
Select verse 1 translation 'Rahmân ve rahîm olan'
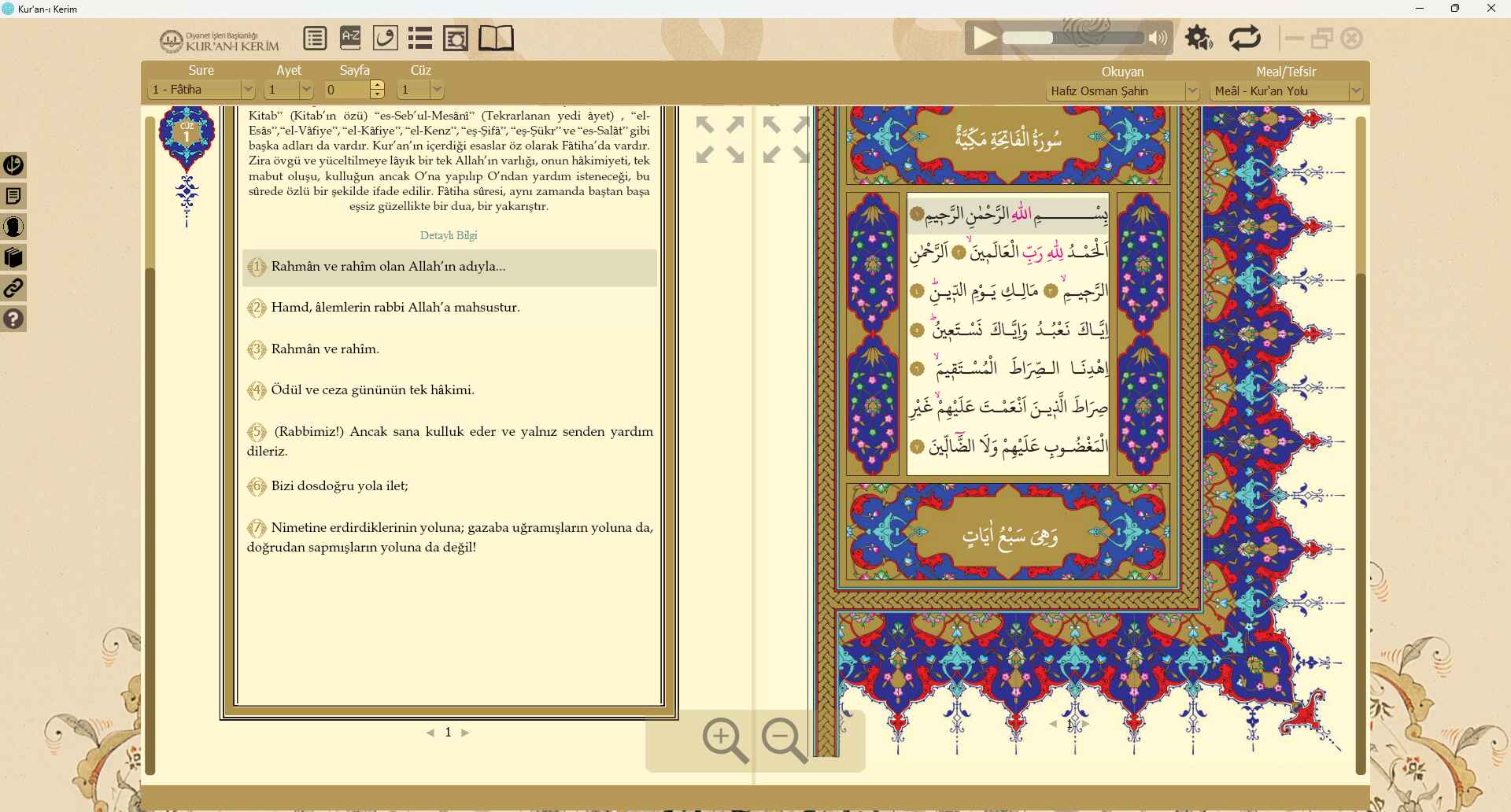pyautogui.click(x=449, y=268)
